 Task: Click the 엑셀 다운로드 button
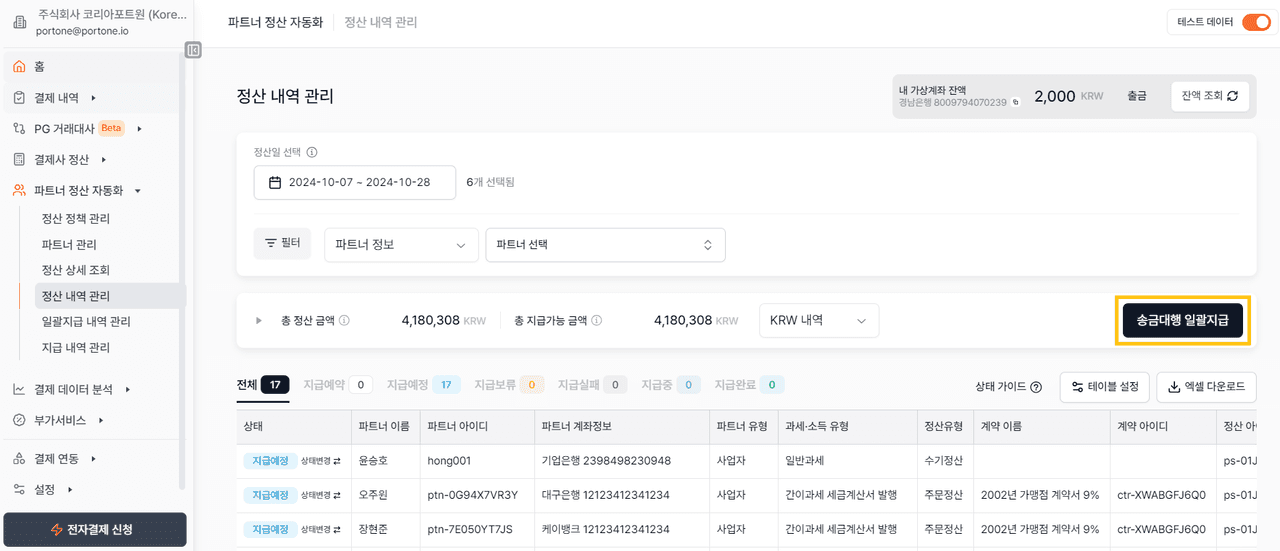[x=1206, y=387]
